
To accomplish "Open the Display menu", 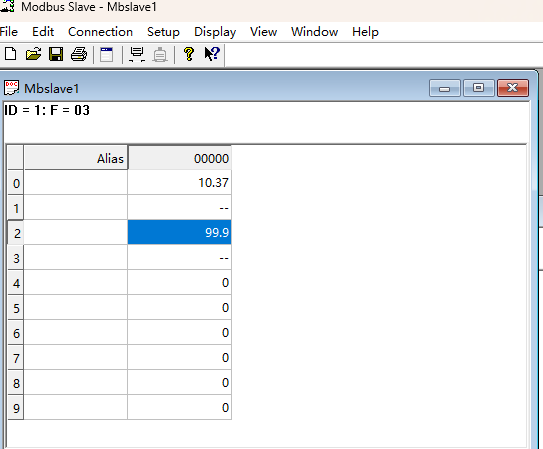I will coord(215,32).
